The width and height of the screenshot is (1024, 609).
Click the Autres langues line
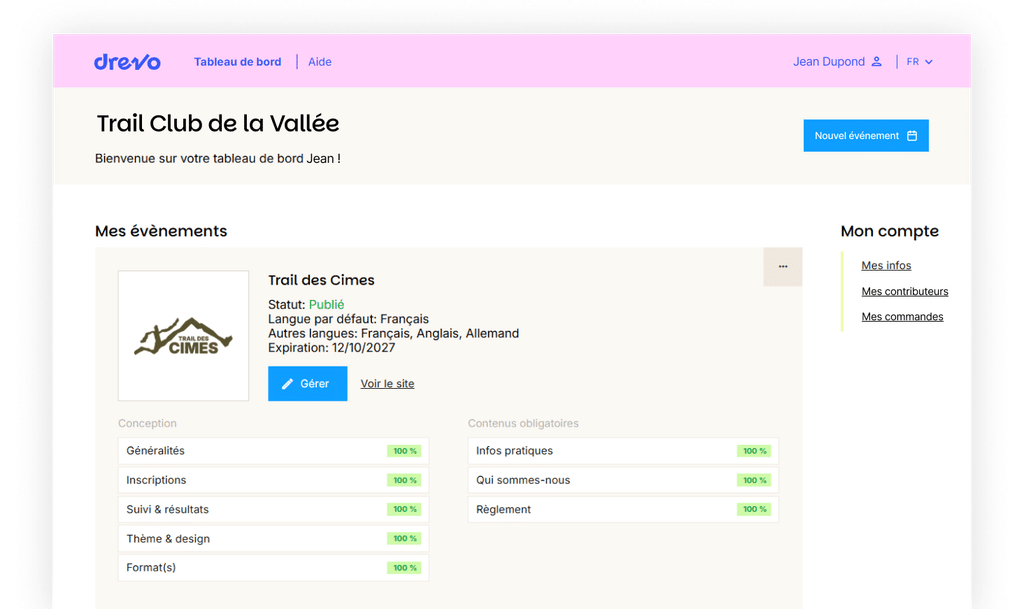point(394,334)
